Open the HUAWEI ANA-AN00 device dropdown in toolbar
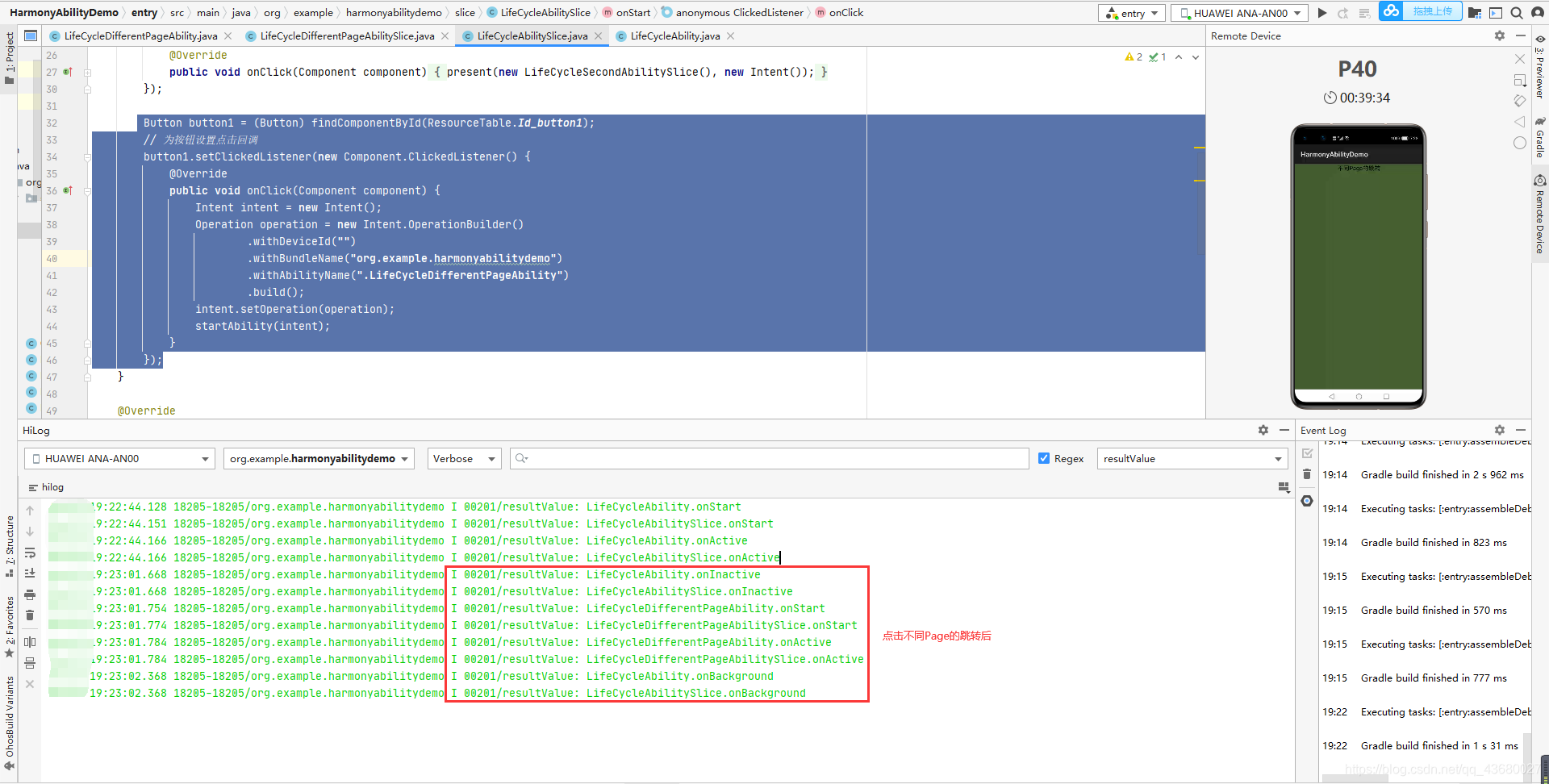The image size is (1549, 784). point(1239,13)
